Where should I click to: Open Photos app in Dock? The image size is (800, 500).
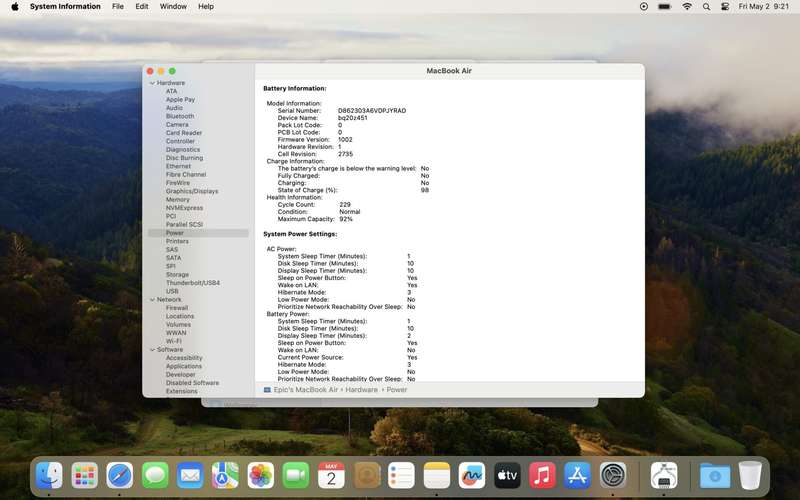pyautogui.click(x=261, y=475)
